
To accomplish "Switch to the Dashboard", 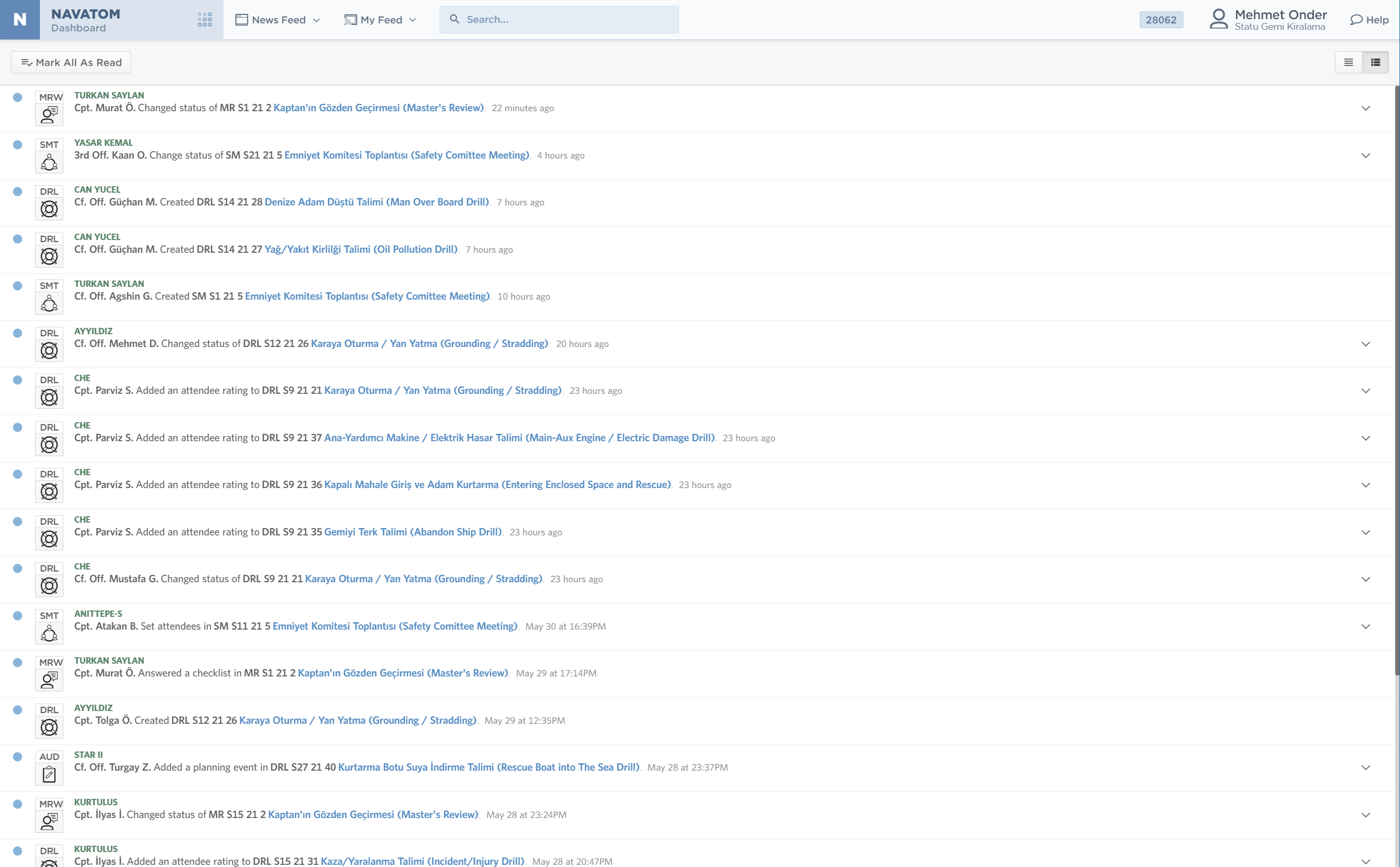I will tap(79, 27).
